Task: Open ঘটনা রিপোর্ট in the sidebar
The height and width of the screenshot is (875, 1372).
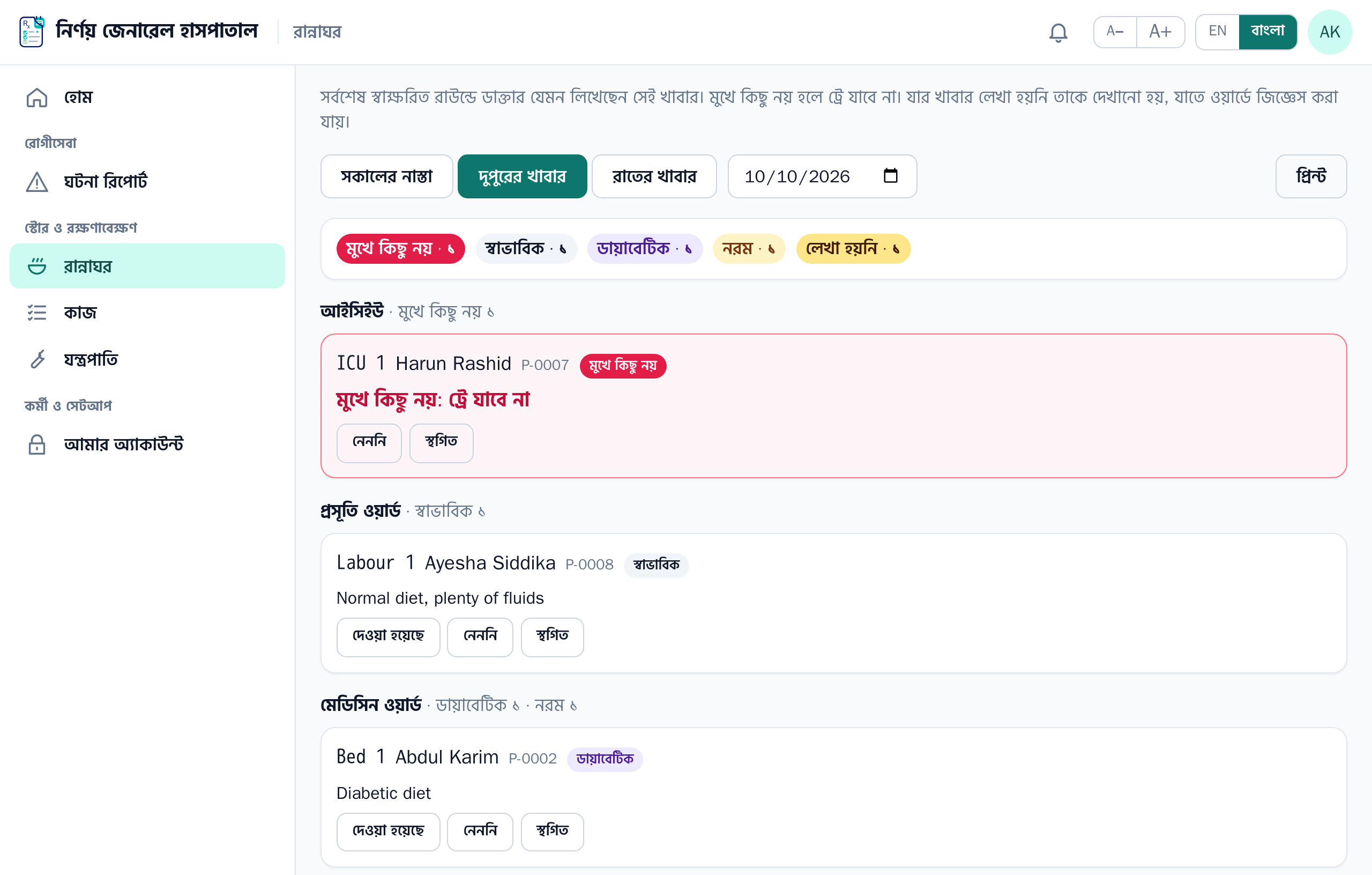Action: (147, 182)
